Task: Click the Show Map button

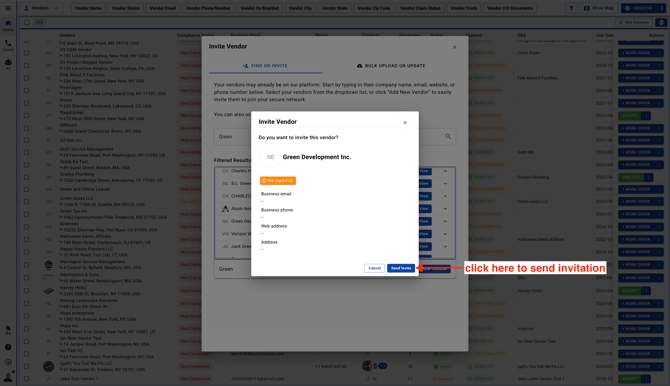Action: (x=599, y=8)
